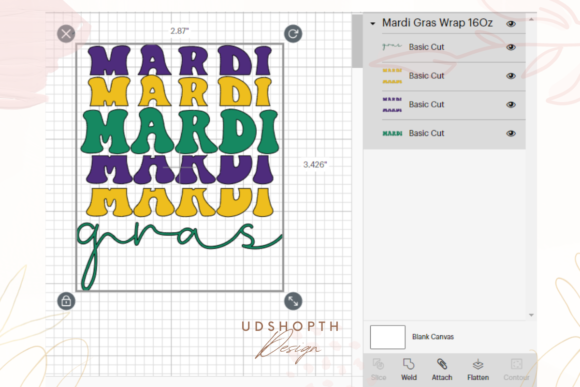This screenshot has height=387, width=580.
Task: Select the gras script layer thumbnail
Action: coord(392,47)
